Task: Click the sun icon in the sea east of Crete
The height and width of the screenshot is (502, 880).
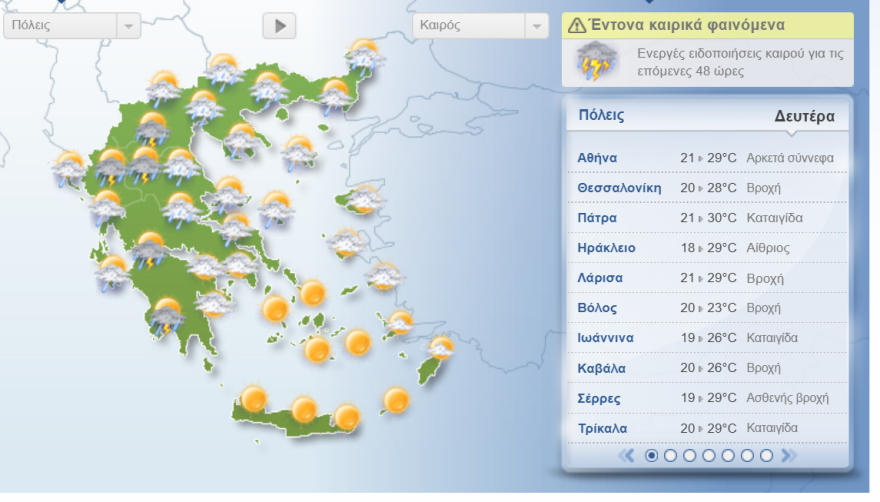Action: 395,400
